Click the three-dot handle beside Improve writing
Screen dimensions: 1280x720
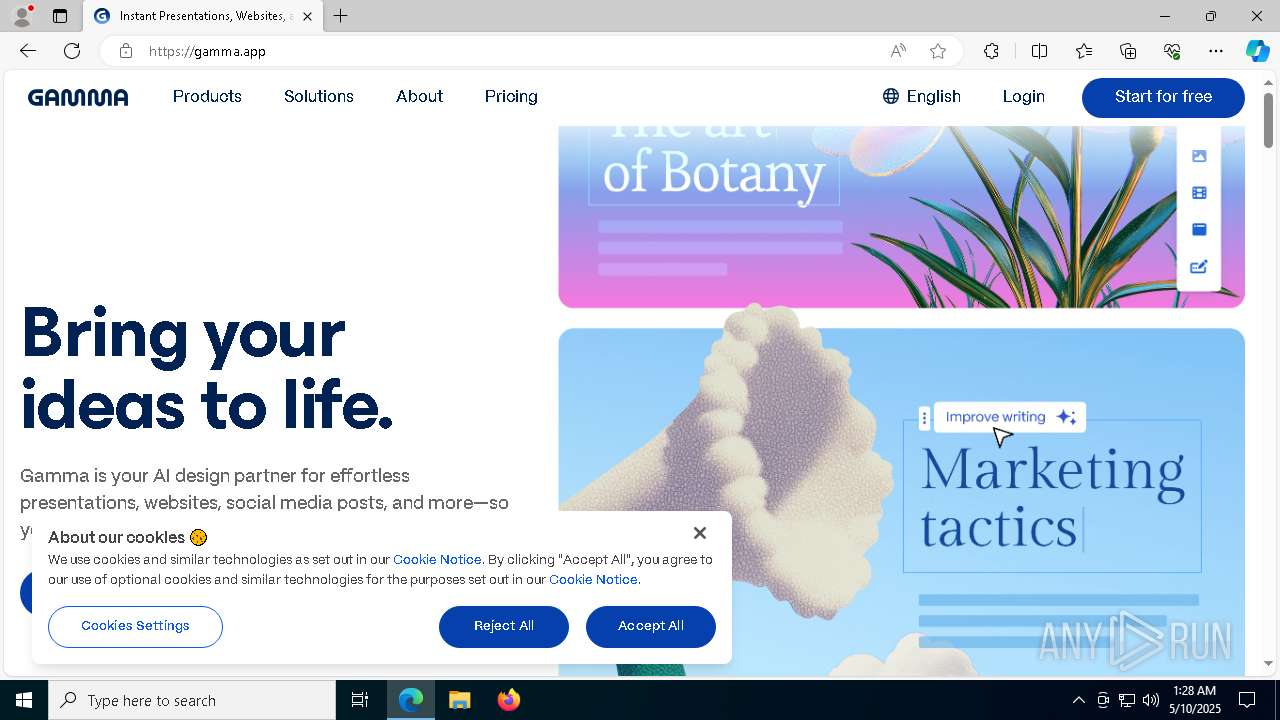click(x=924, y=418)
